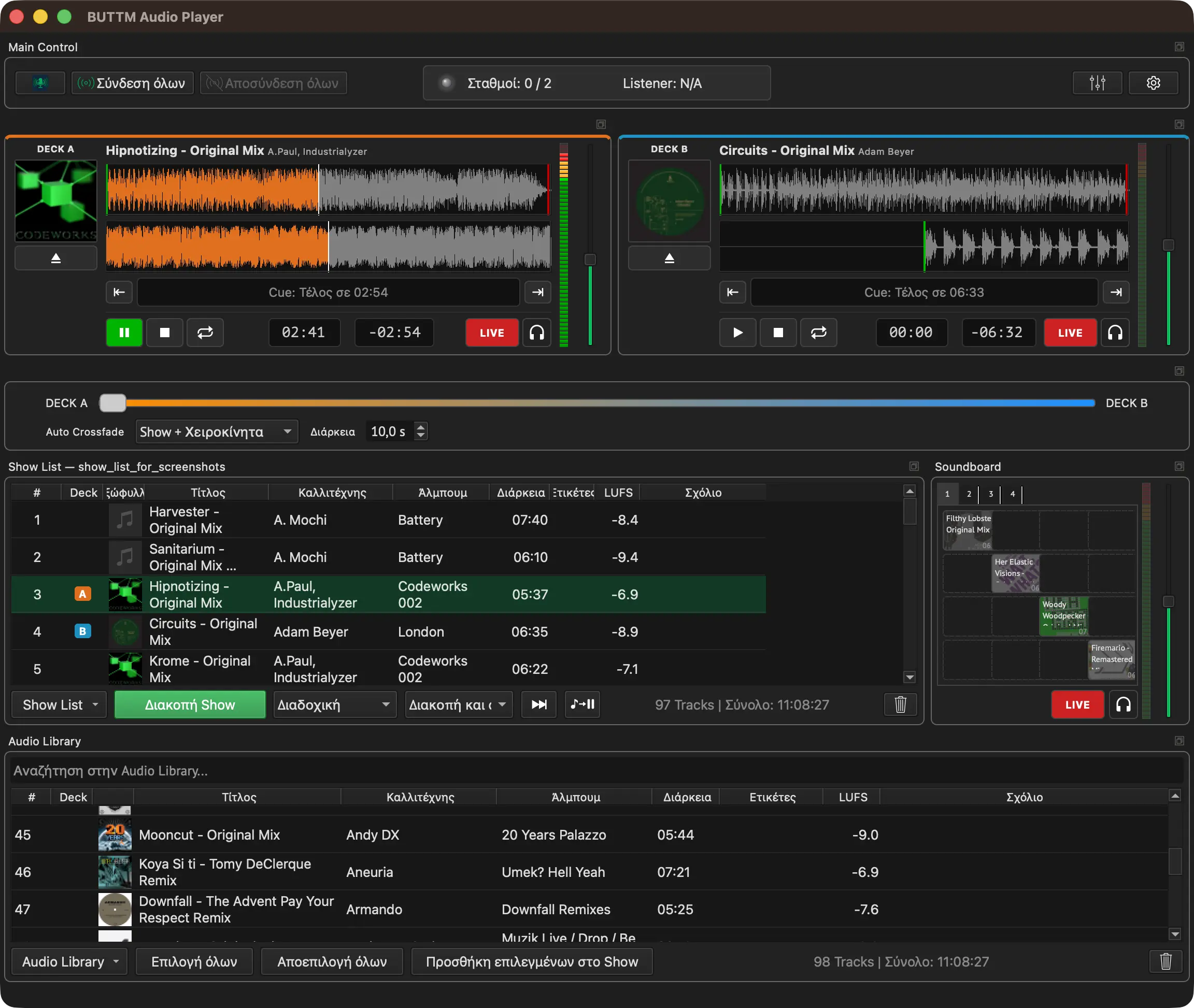Select soundboard tab 1
The image size is (1194, 1008).
click(x=947, y=494)
